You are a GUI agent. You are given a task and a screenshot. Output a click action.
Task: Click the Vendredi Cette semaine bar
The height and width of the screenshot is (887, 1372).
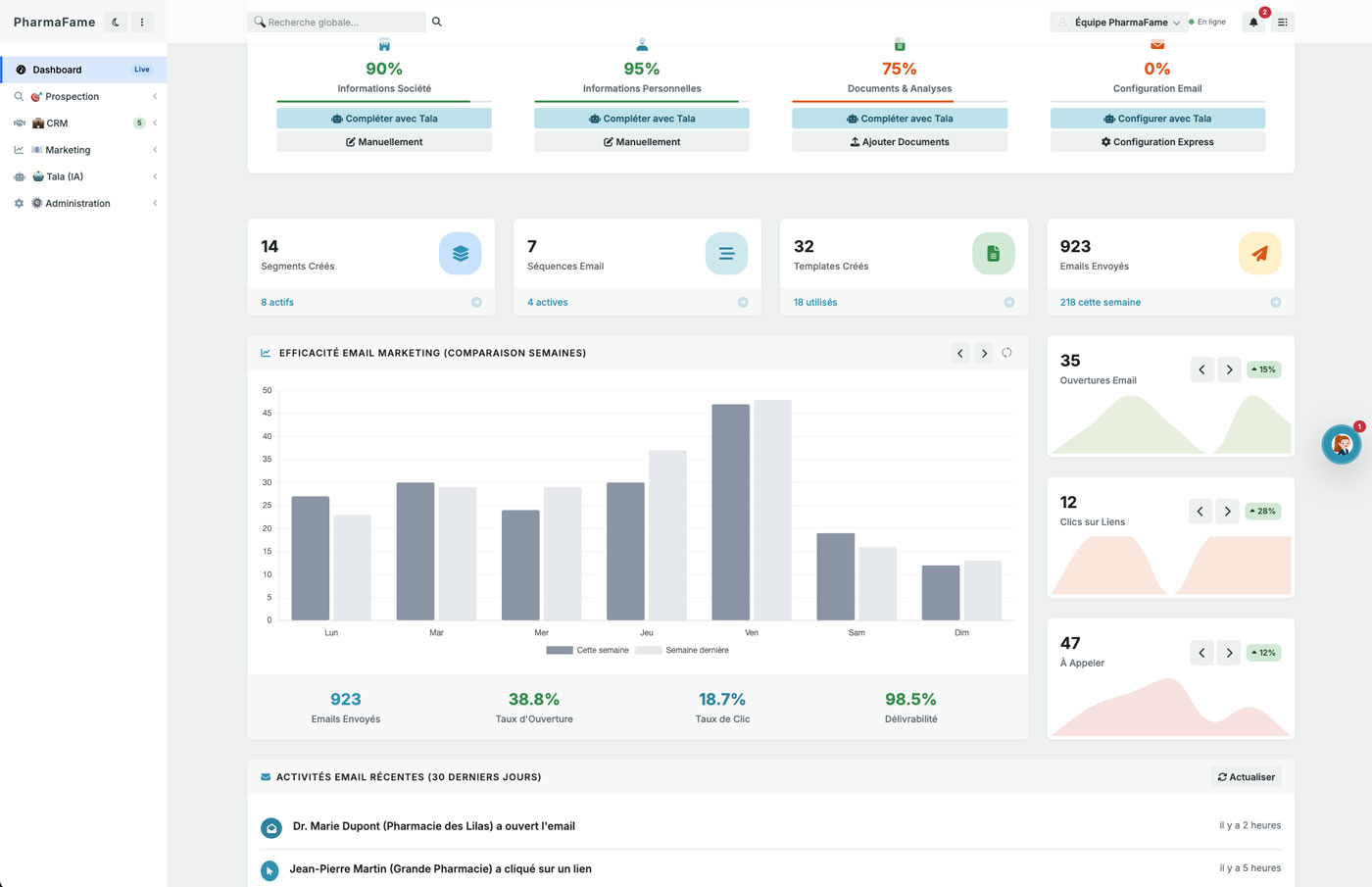[x=730, y=512]
